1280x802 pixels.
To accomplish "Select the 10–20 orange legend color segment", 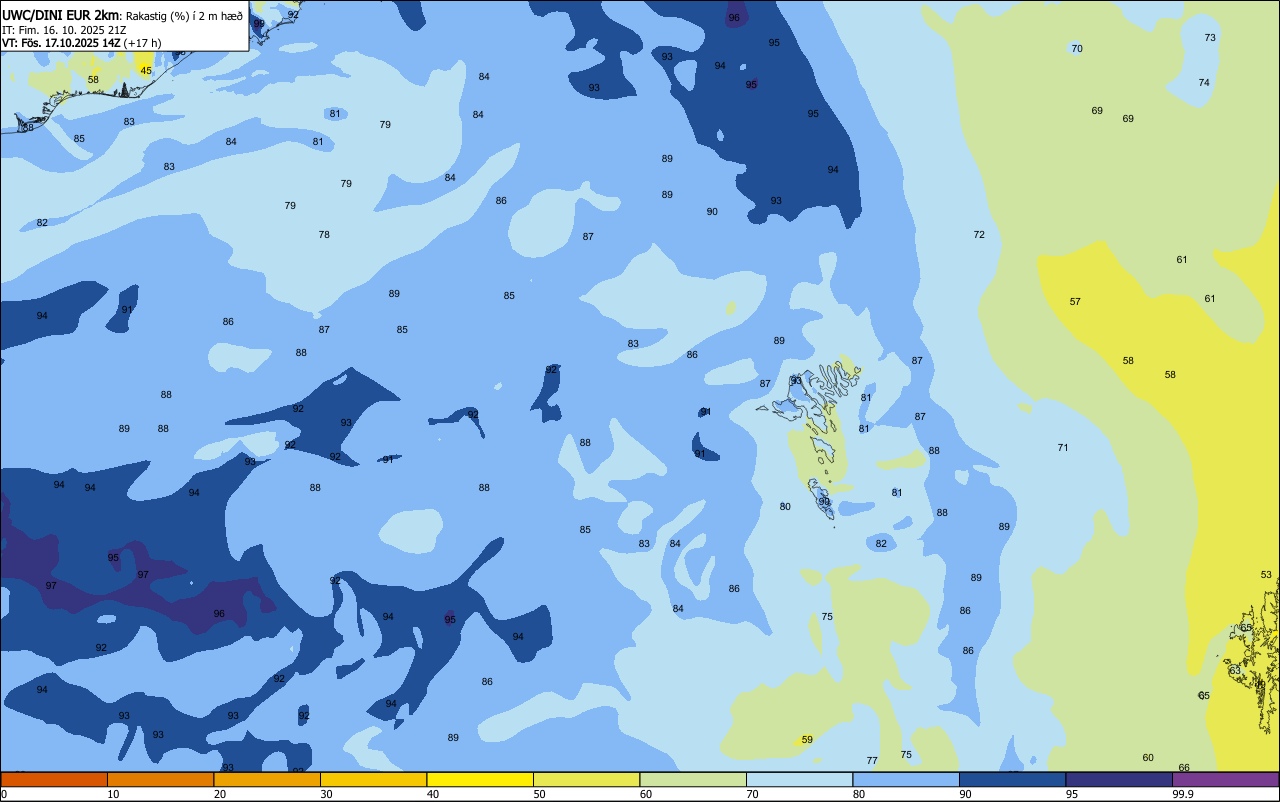I will [160, 779].
